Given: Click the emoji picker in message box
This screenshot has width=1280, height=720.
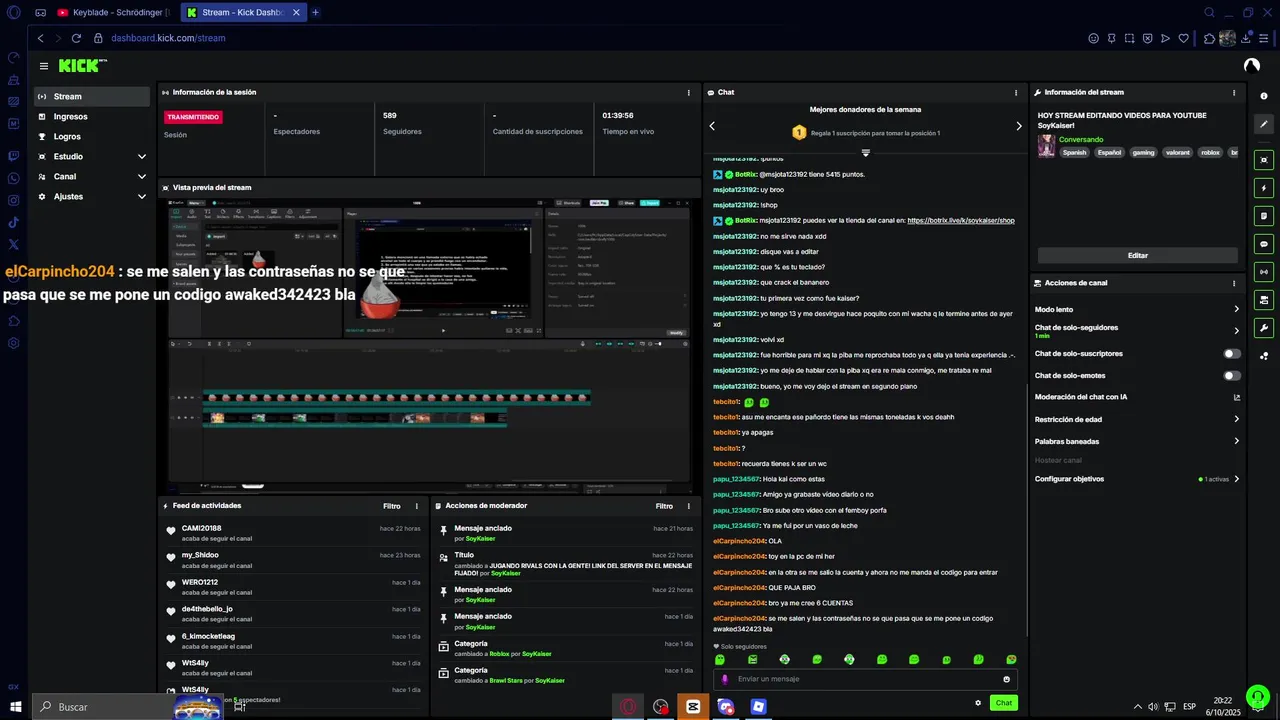Looking at the screenshot, I should (x=1007, y=679).
